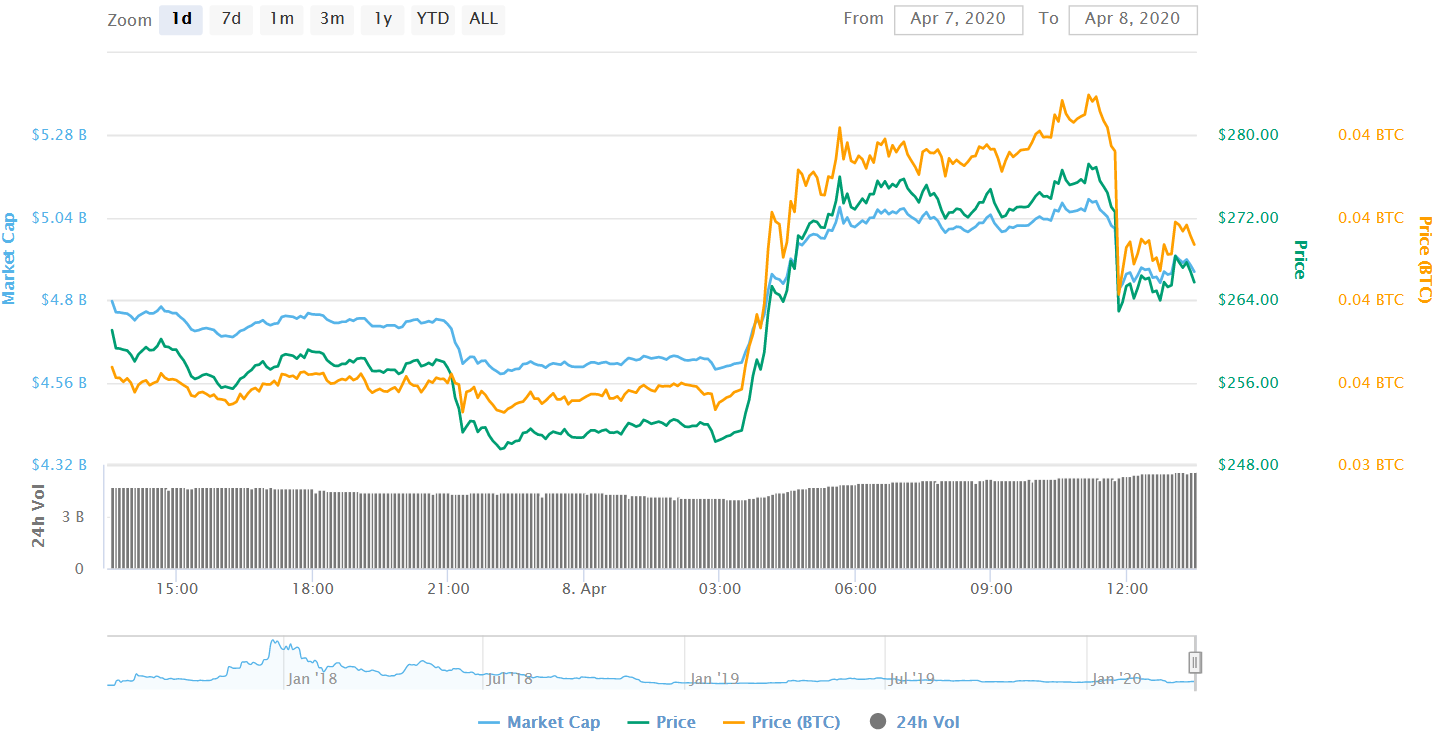Screen dimensions: 1444x747
Task: Click the 8. Apr x-axis label
Action: click(584, 589)
